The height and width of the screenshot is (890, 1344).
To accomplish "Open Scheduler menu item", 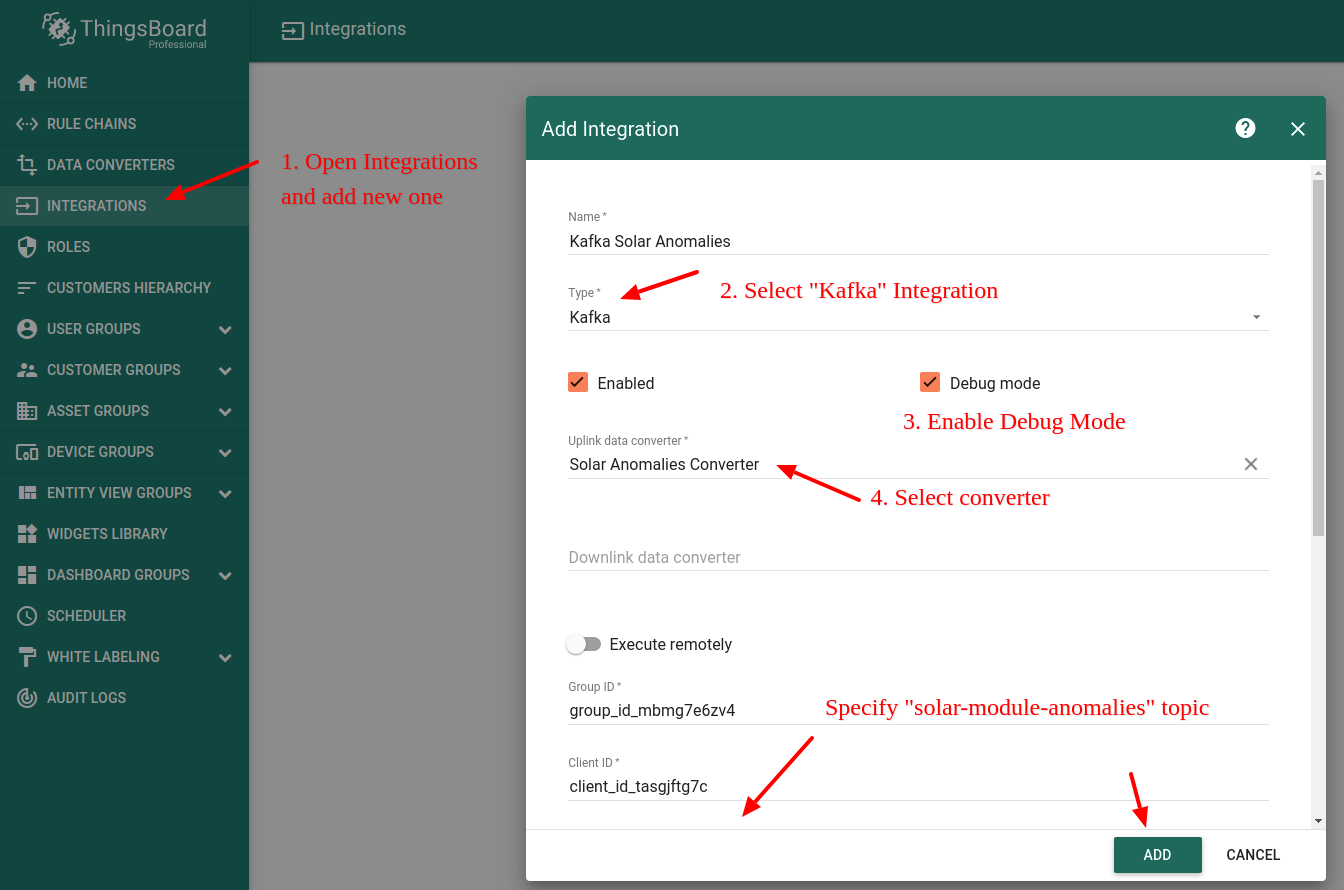I will 124,616.
